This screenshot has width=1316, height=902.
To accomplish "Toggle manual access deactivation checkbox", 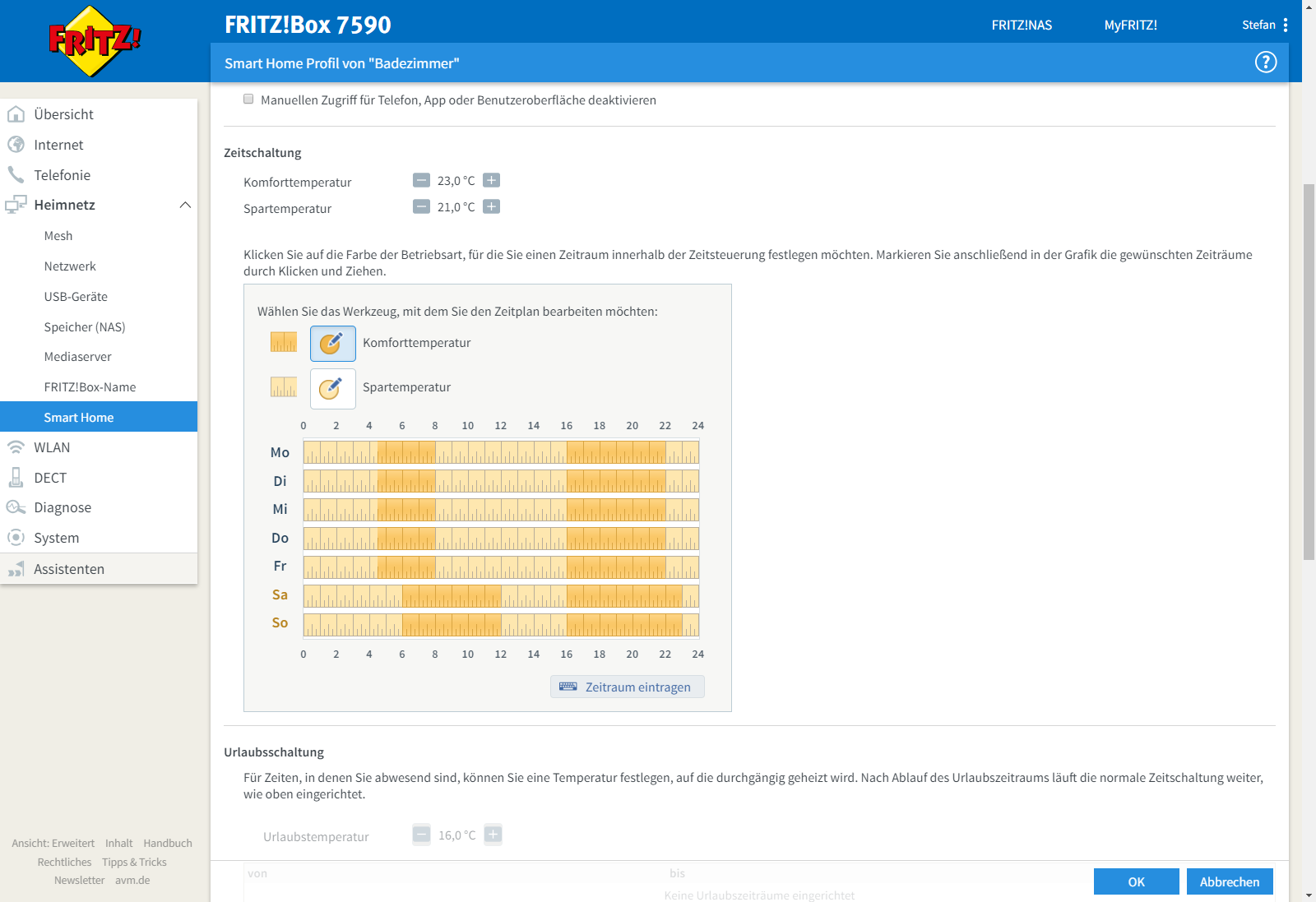I will click(248, 99).
